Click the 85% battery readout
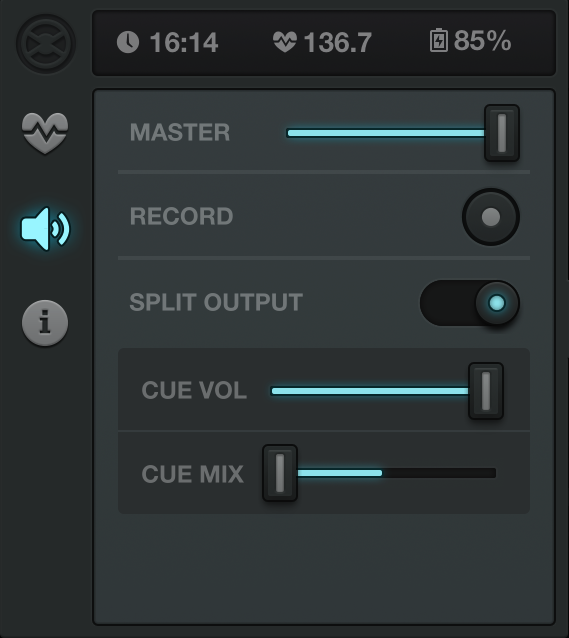 tap(482, 41)
